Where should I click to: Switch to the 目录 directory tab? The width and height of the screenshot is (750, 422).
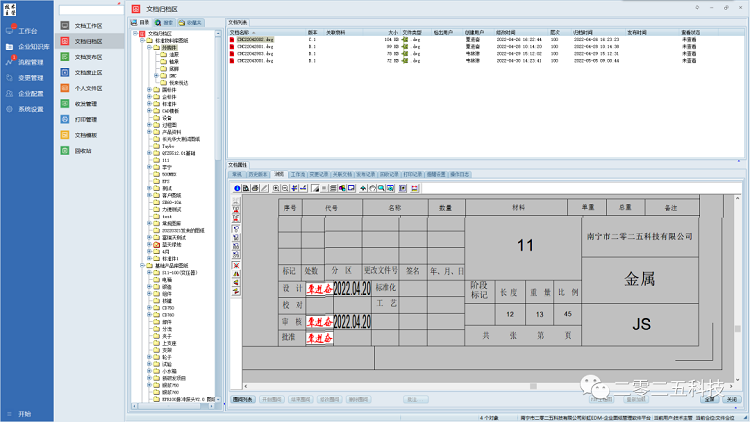coord(140,22)
